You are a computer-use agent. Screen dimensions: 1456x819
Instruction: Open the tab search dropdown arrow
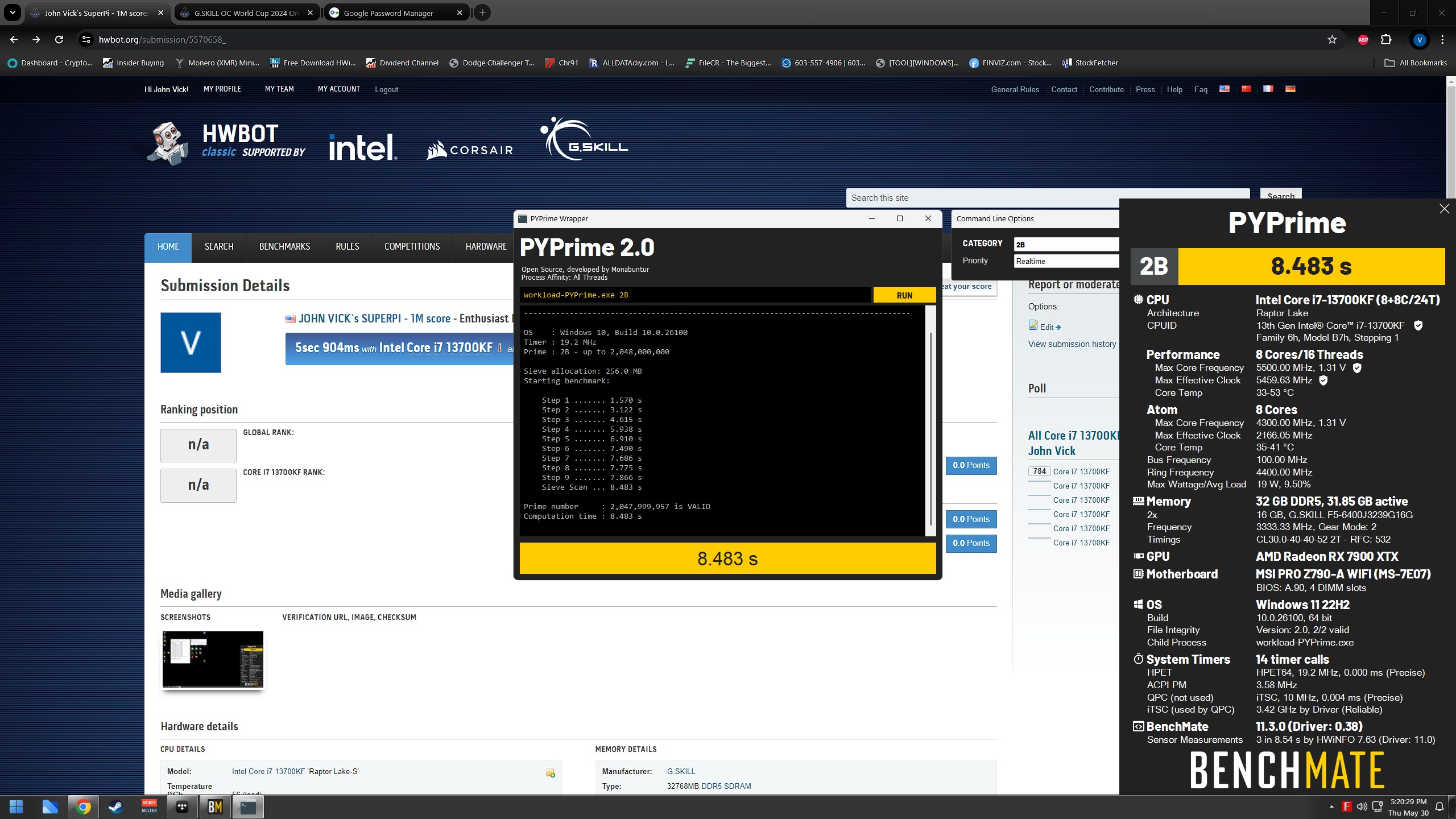[x=13, y=13]
